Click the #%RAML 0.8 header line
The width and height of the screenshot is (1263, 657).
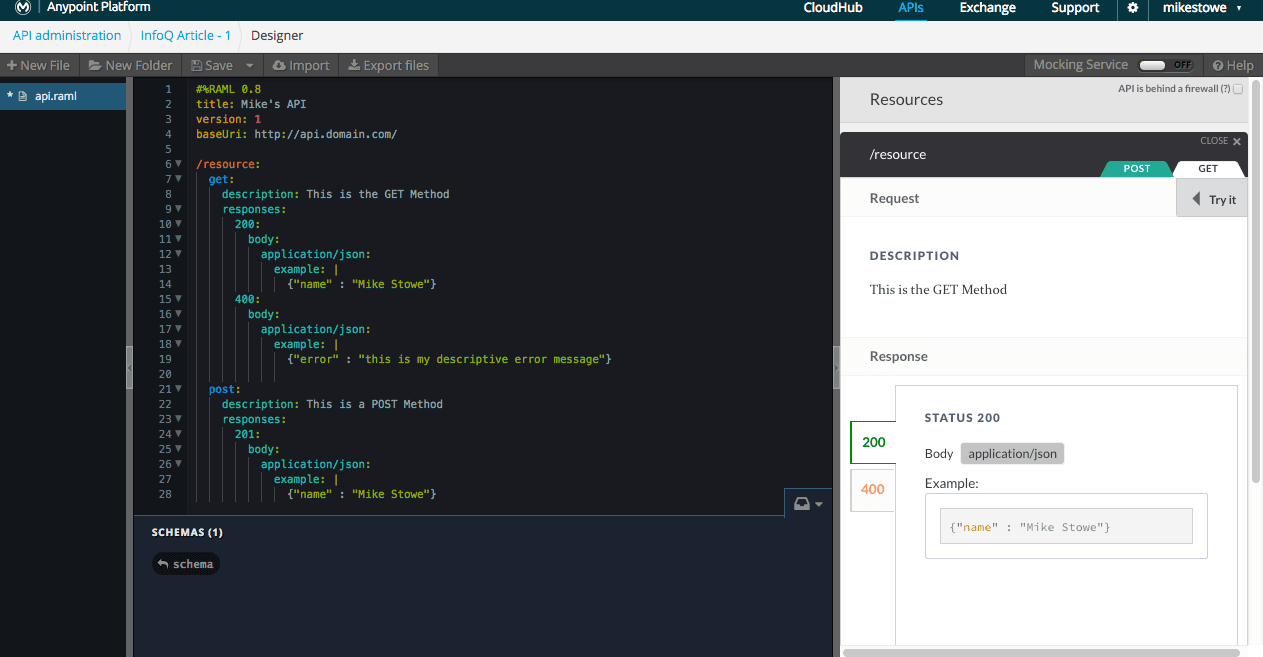click(x=228, y=89)
